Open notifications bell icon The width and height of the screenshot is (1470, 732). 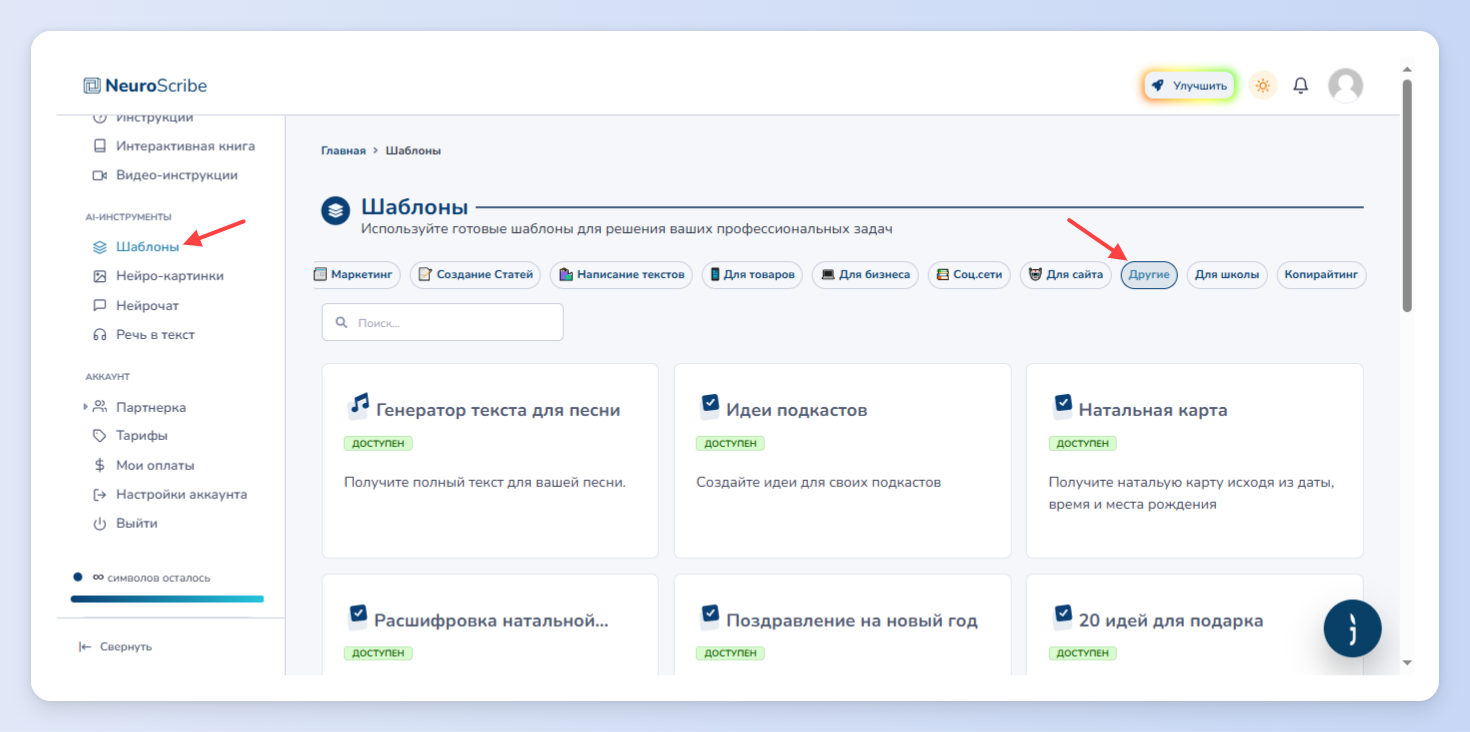point(1300,86)
